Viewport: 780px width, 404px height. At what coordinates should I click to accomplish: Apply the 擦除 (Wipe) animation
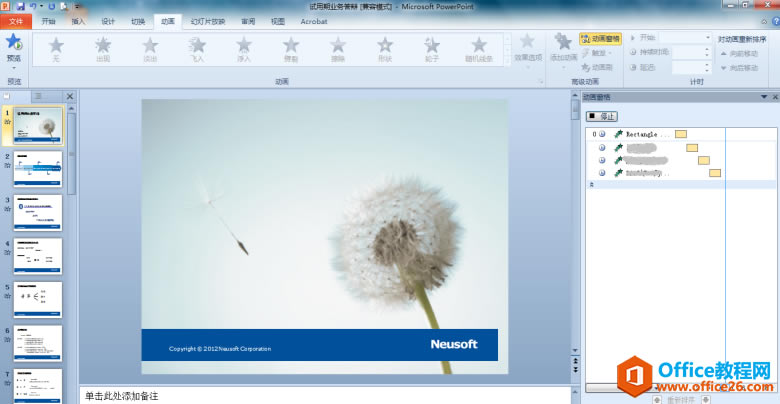pyautogui.click(x=338, y=49)
